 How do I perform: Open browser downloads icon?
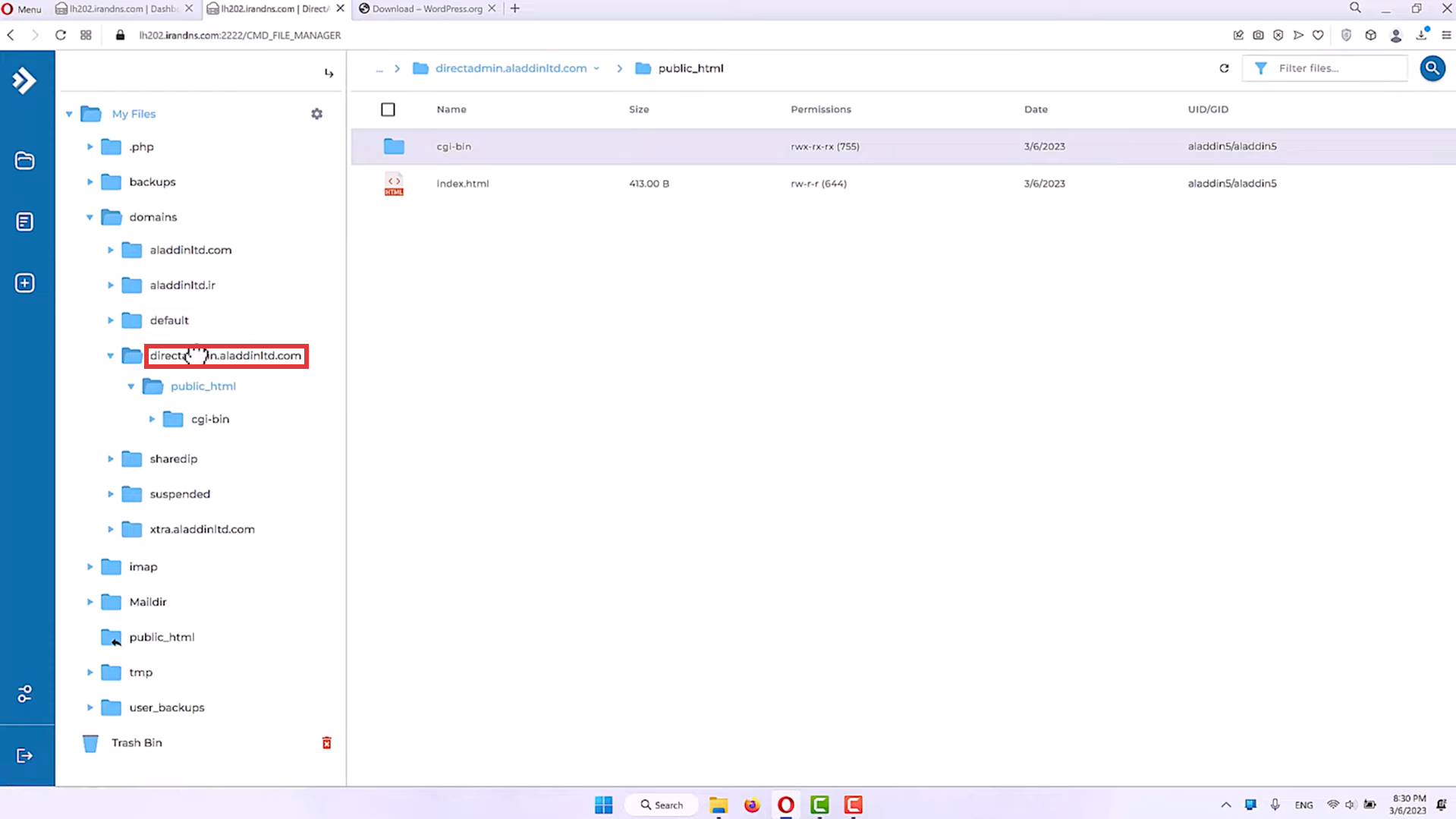tap(1421, 35)
